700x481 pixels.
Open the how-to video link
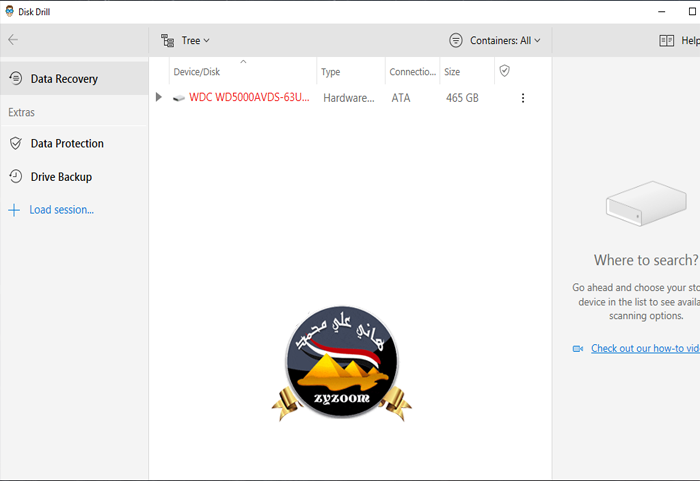pyautogui.click(x=645, y=348)
